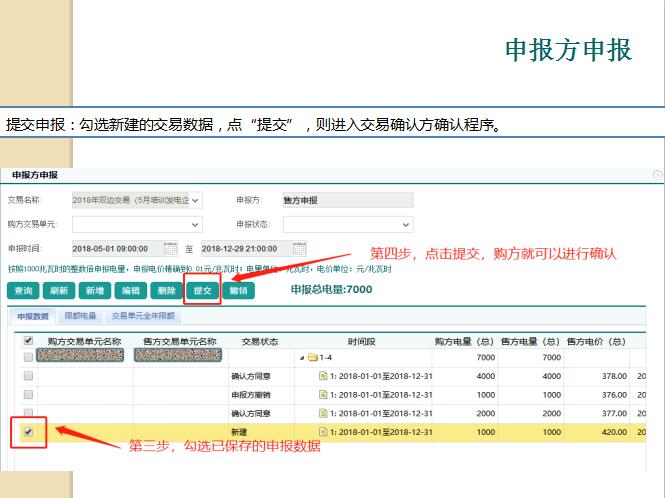665x498 pixels.
Task: Click the 撤销 (revoke) button
Action: click(237, 290)
